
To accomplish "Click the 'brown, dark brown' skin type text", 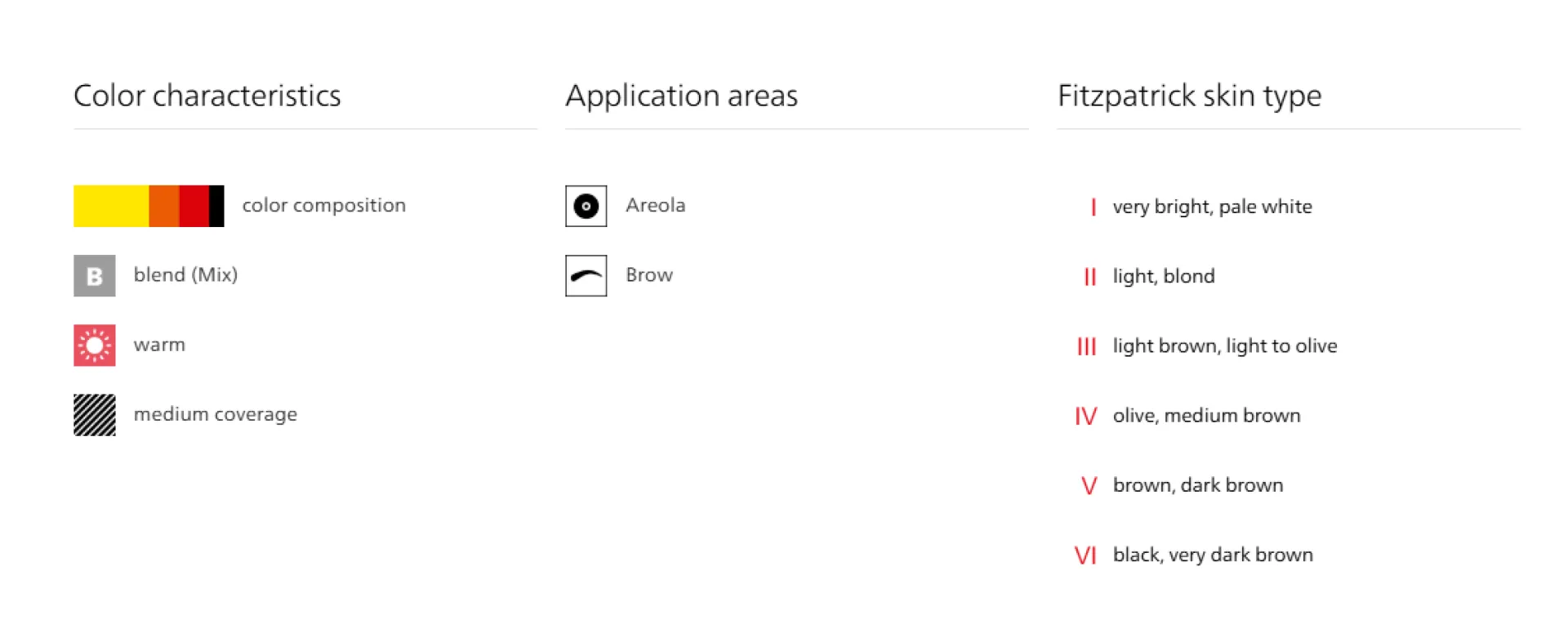I will point(1198,485).
